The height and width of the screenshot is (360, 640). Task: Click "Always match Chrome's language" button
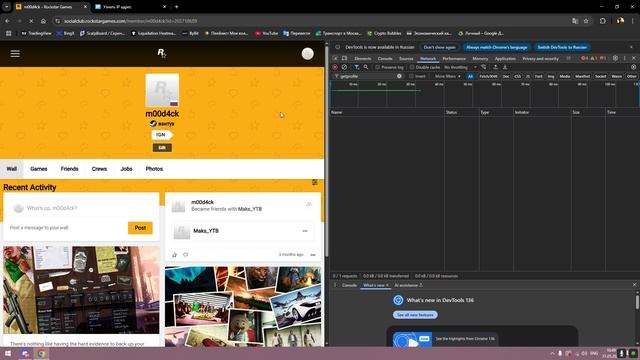[x=496, y=47]
